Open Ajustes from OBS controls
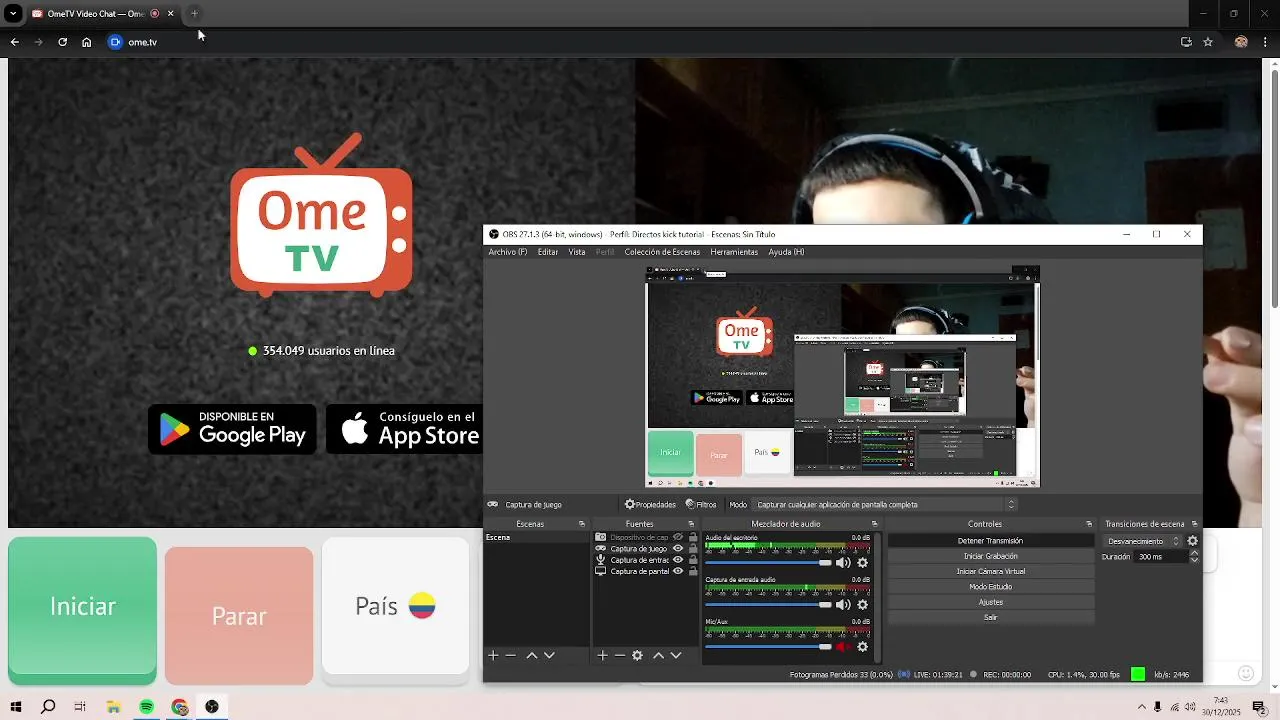The image size is (1280, 720). tap(990, 602)
